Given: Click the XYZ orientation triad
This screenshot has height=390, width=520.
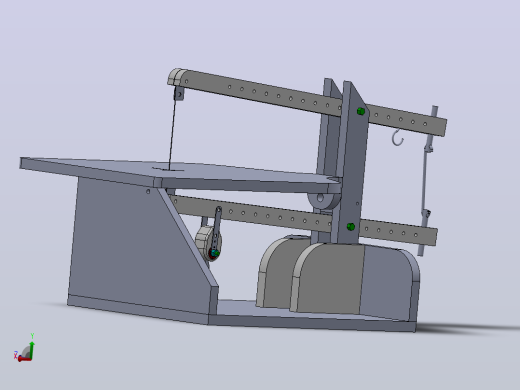Looking at the screenshot, I should pyautogui.click(x=24, y=348).
